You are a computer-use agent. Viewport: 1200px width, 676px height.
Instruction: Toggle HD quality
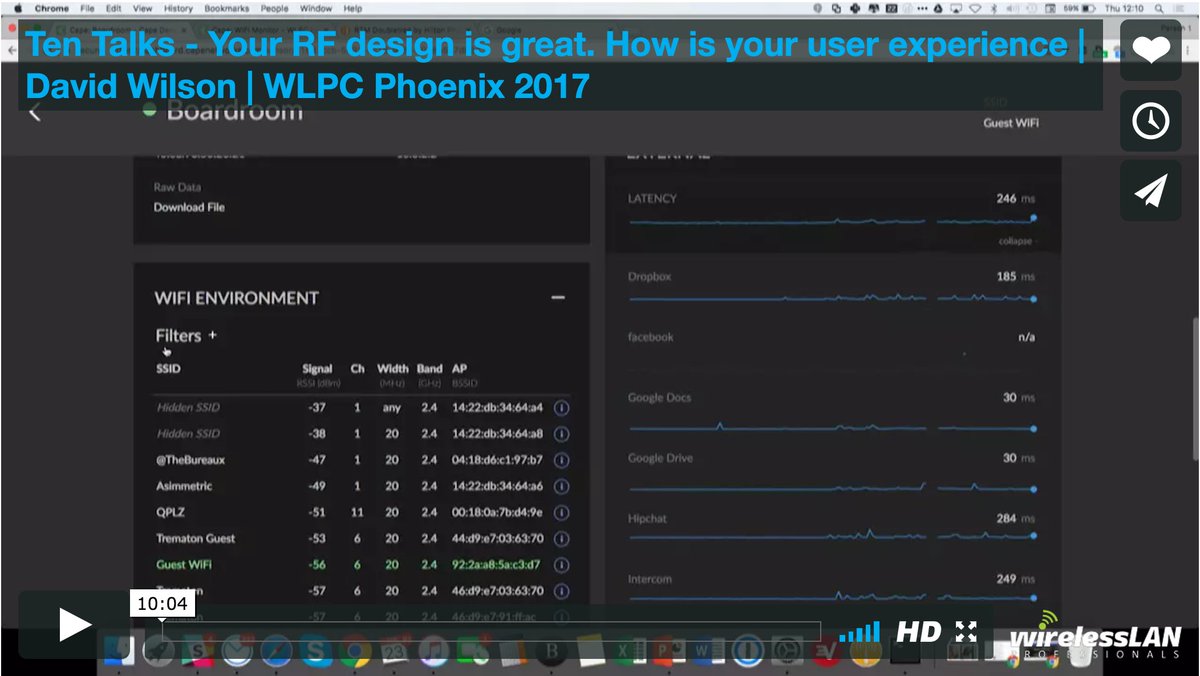tap(918, 632)
